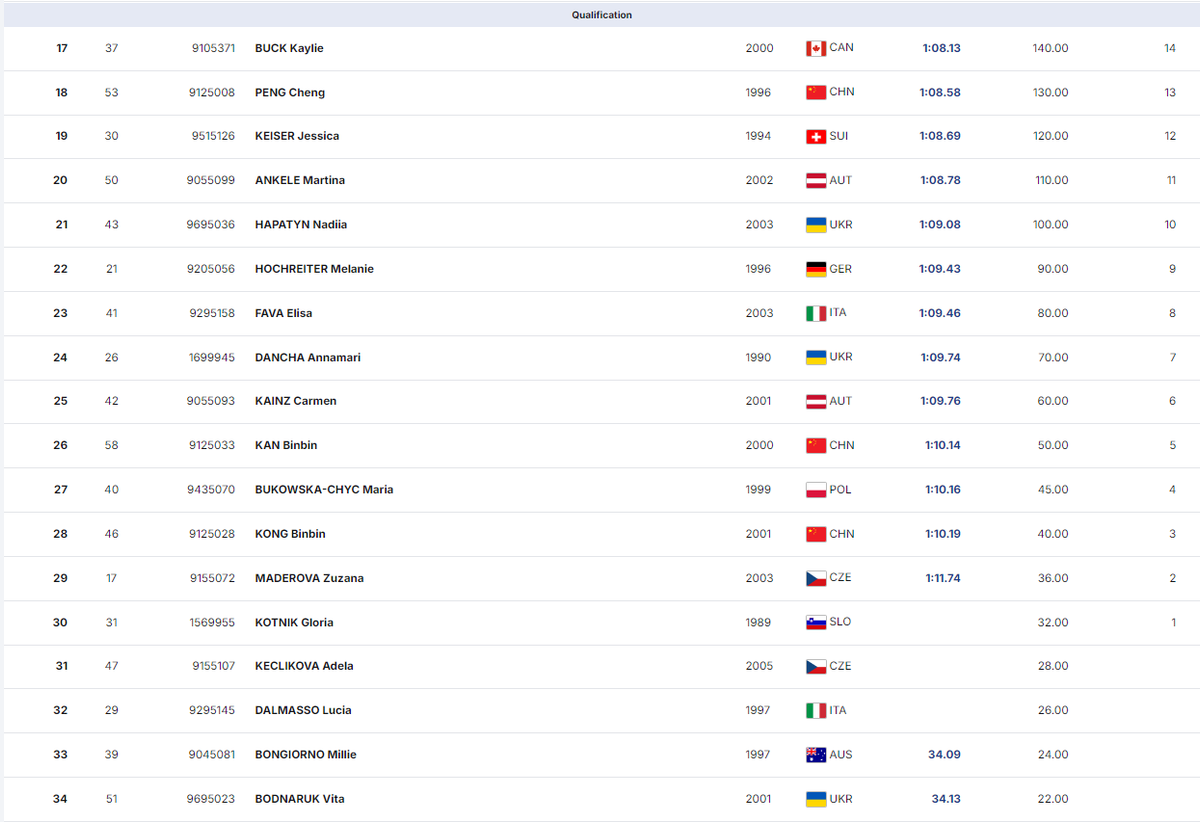Screen dimensions: 1200x822
Task: Click the Czech flag in MADEROVA Zuzana's row
Action: click(815, 578)
